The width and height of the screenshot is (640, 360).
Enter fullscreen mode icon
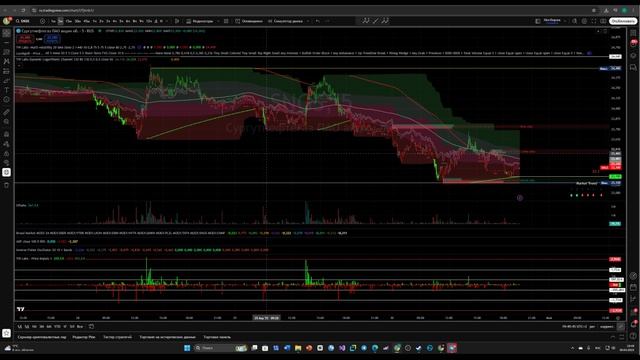coord(594,21)
